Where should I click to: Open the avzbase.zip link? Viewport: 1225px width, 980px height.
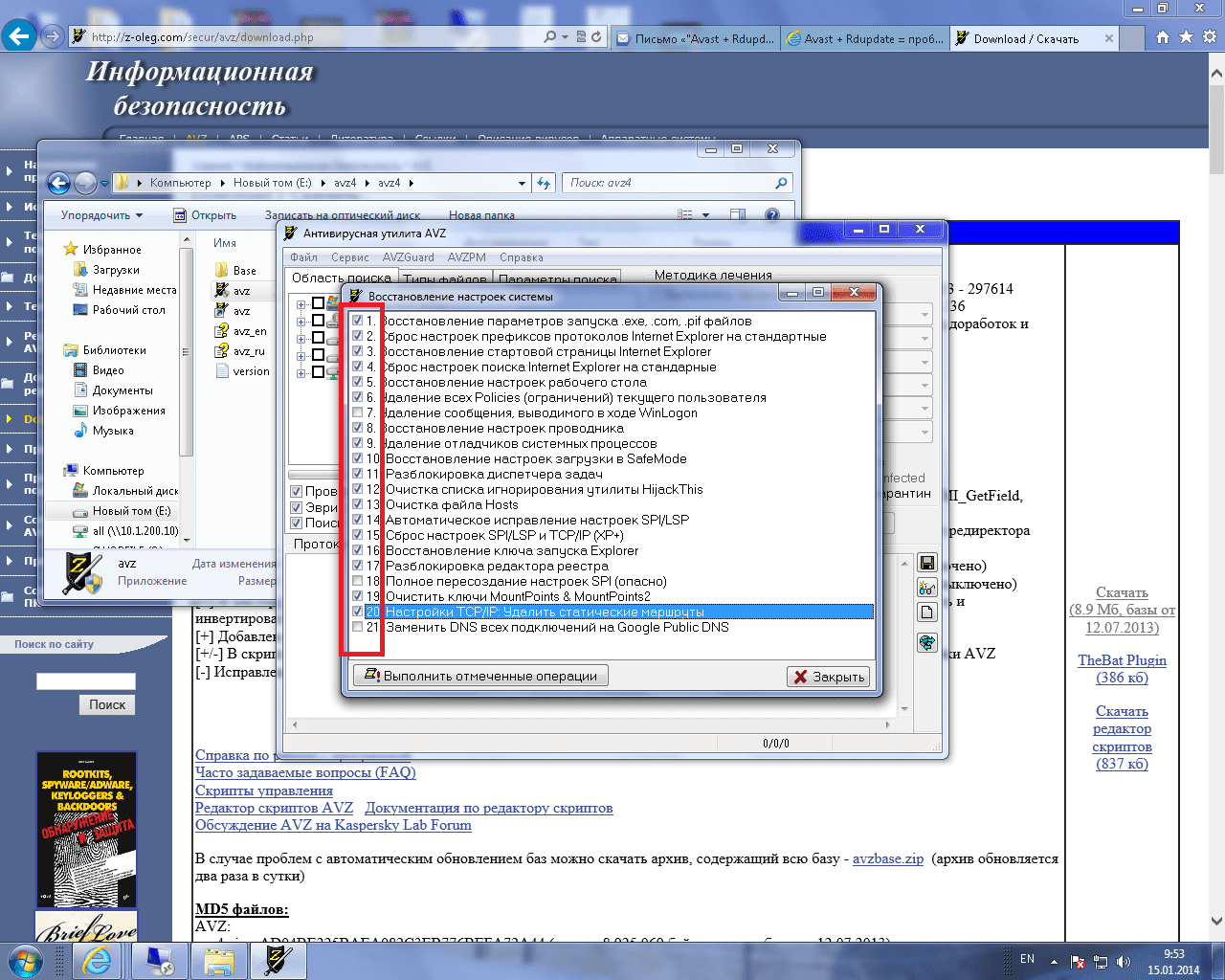(x=888, y=858)
